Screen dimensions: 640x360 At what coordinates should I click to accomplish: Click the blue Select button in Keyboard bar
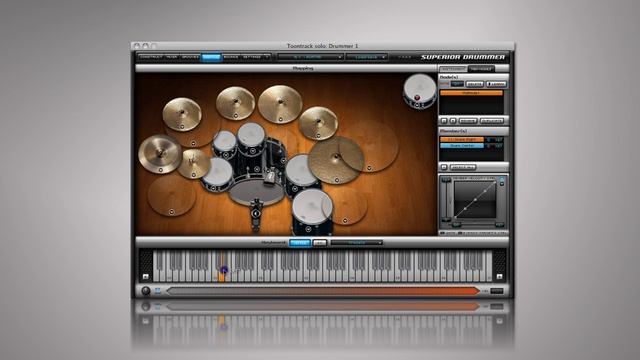point(300,243)
